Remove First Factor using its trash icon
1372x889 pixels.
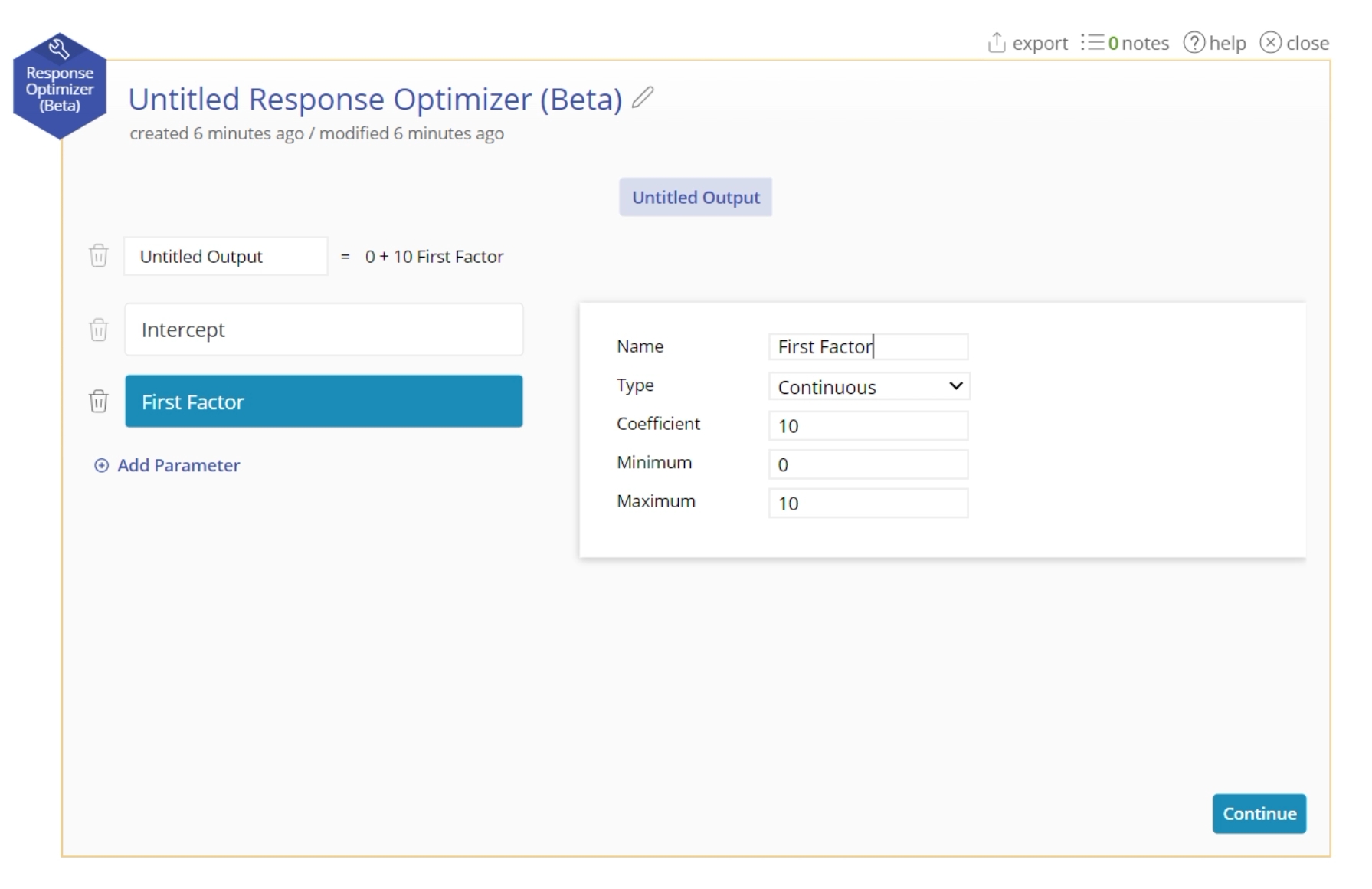[99, 401]
